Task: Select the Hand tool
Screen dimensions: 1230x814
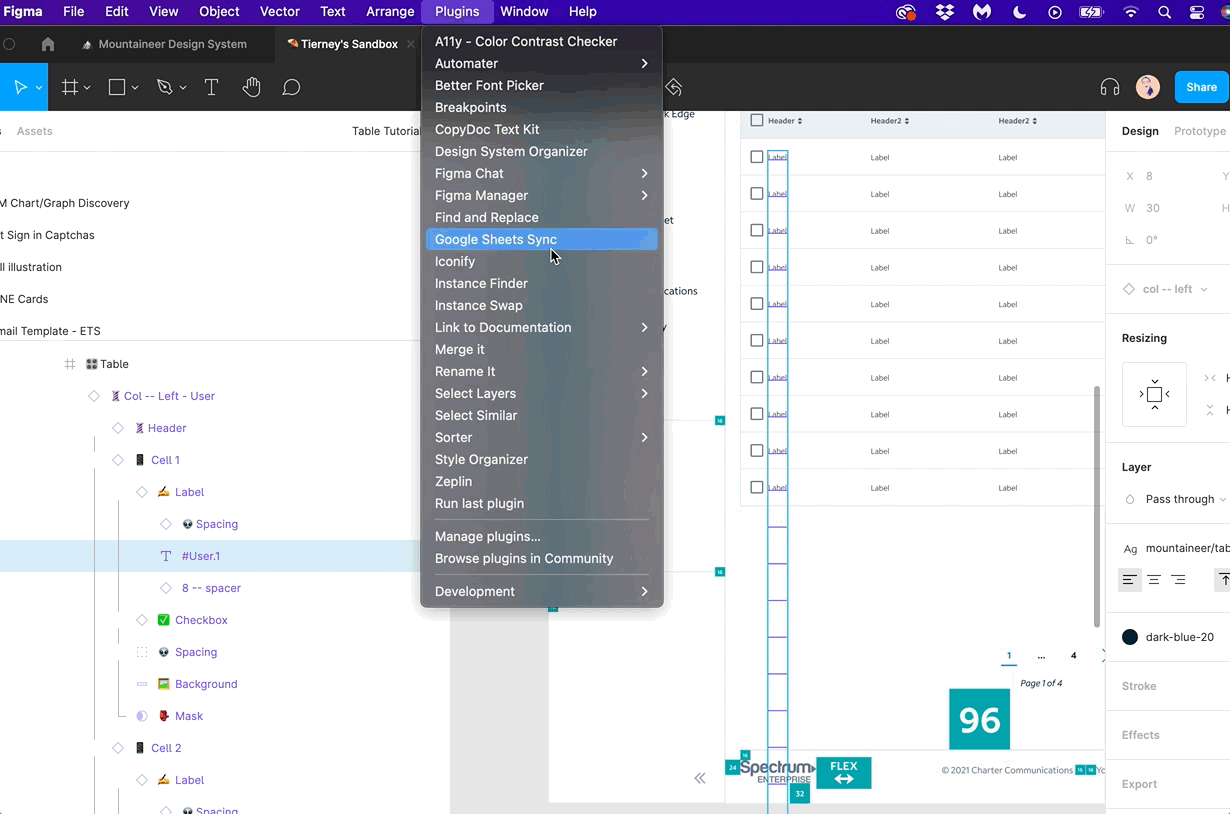Action: point(251,88)
